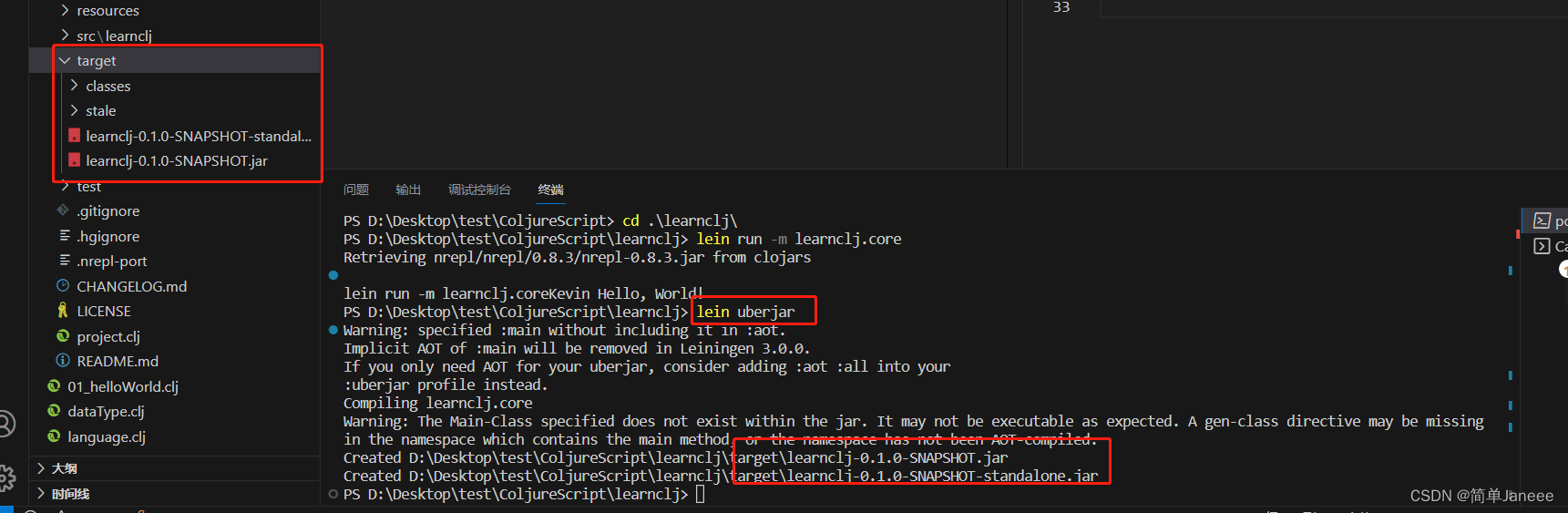Expand the 时间线 timeline section
Screen dimensions: 1568x513
[x=41, y=494]
